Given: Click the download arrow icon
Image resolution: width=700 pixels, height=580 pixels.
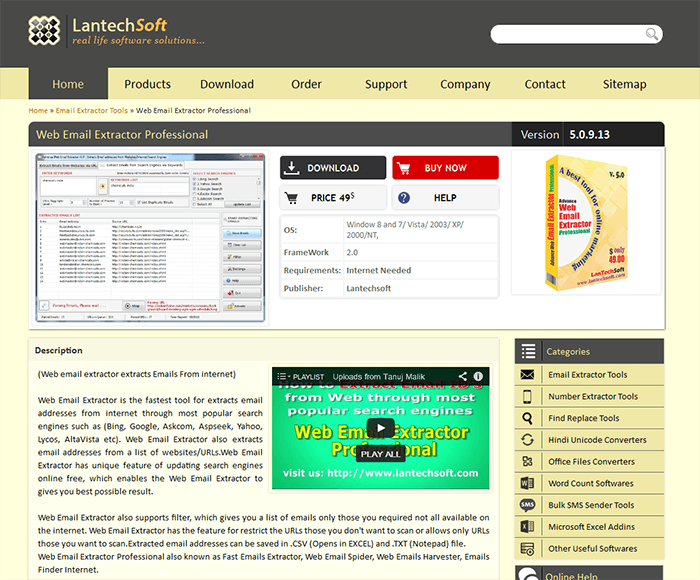Looking at the screenshot, I should tap(292, 168).
